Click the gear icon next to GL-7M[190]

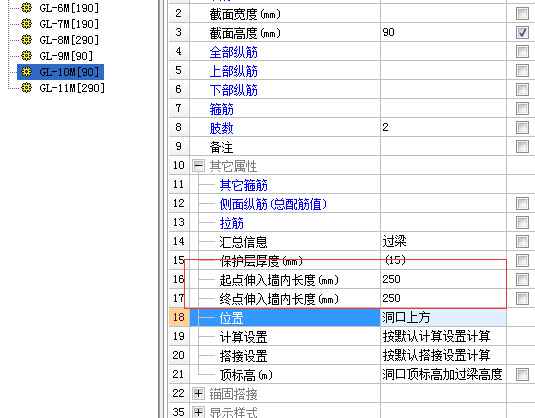(26, 24)
